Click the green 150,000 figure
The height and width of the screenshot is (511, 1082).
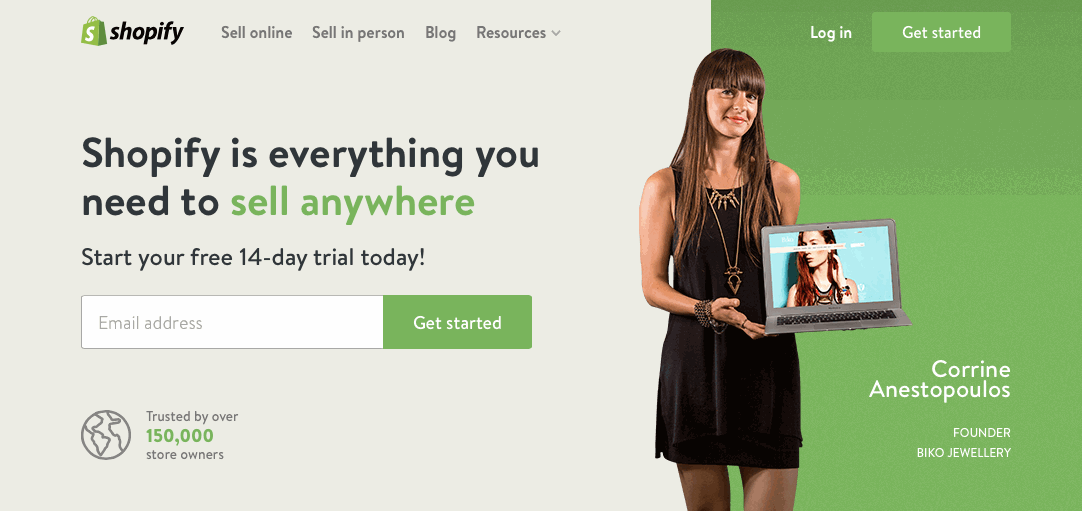coord(179,436)
